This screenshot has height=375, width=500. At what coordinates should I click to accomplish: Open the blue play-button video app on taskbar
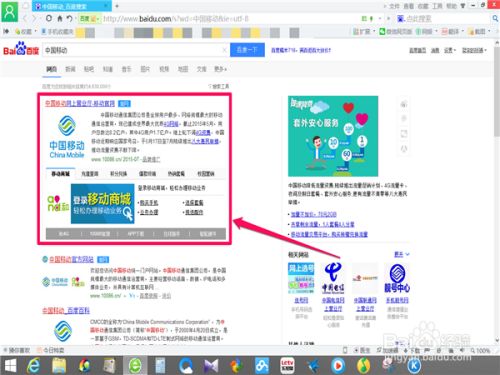point(338,366)
